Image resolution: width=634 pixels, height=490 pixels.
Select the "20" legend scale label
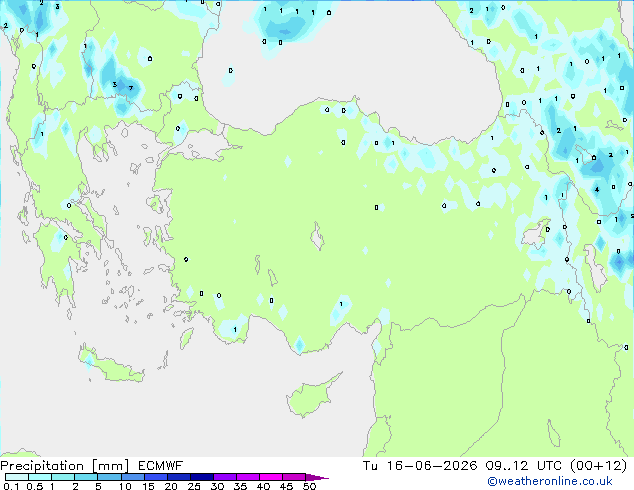point(171,486)
